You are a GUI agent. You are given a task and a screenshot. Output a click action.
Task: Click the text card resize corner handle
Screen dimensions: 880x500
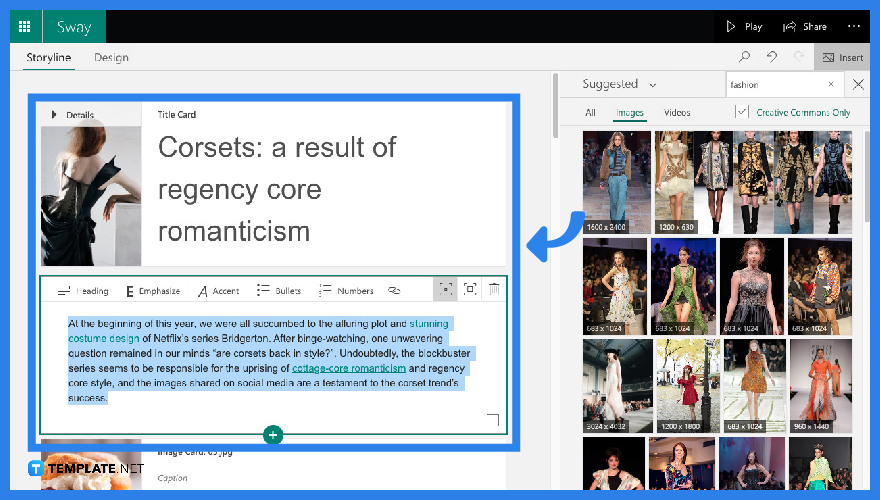pyautogui.click(x=493, y=420)
